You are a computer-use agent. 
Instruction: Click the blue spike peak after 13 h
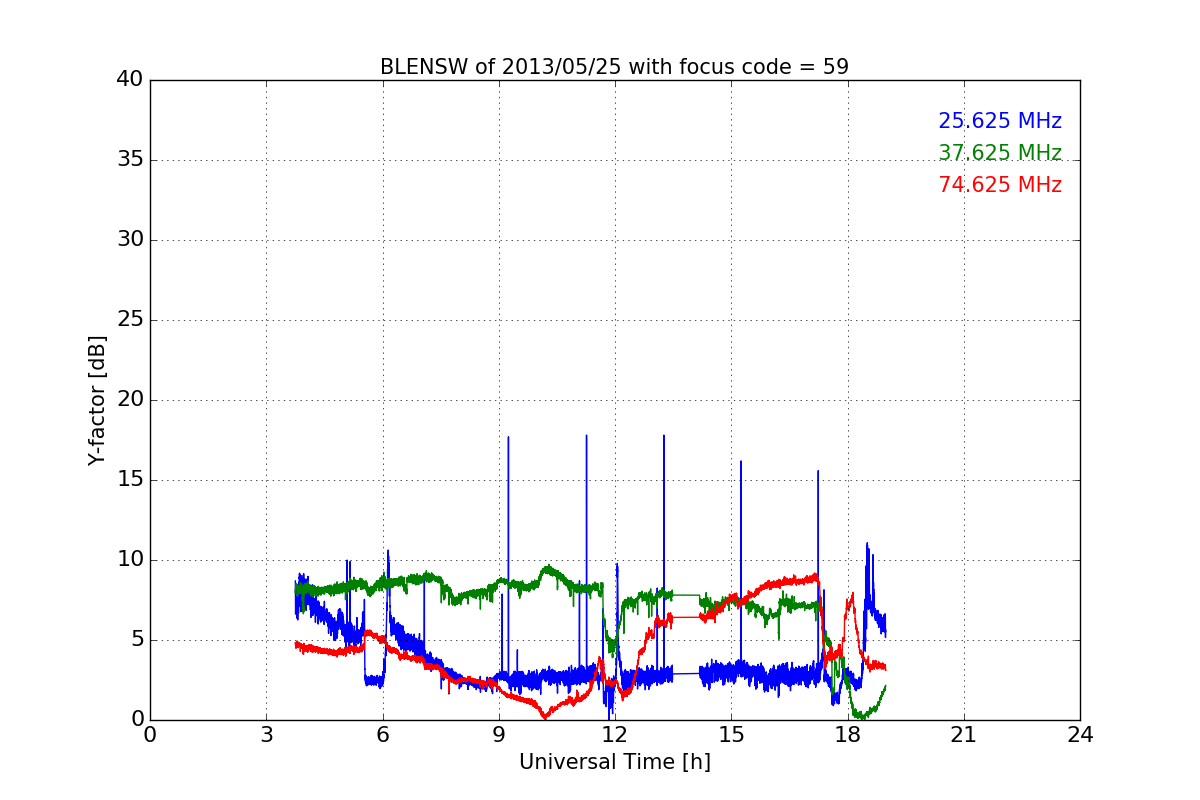663,436
